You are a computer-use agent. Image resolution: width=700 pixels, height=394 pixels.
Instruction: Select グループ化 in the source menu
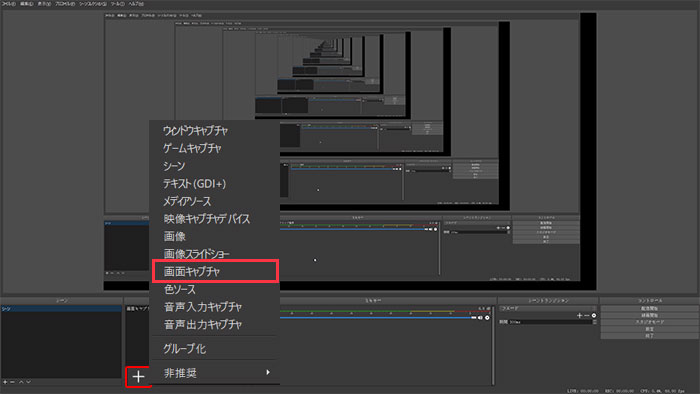(x=184, y=348)
